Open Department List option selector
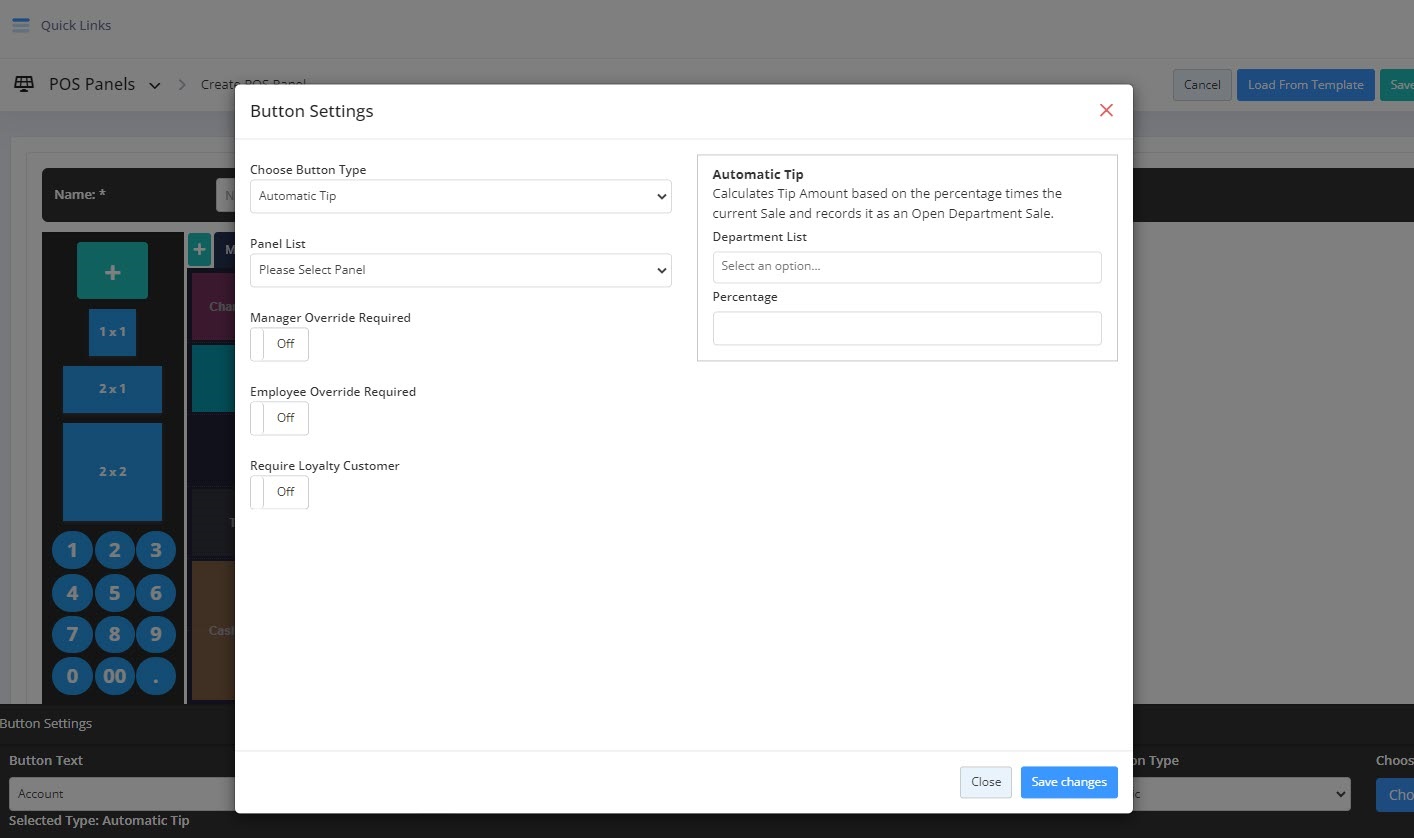Viewport: 1414px width, 838px height. 906,267
